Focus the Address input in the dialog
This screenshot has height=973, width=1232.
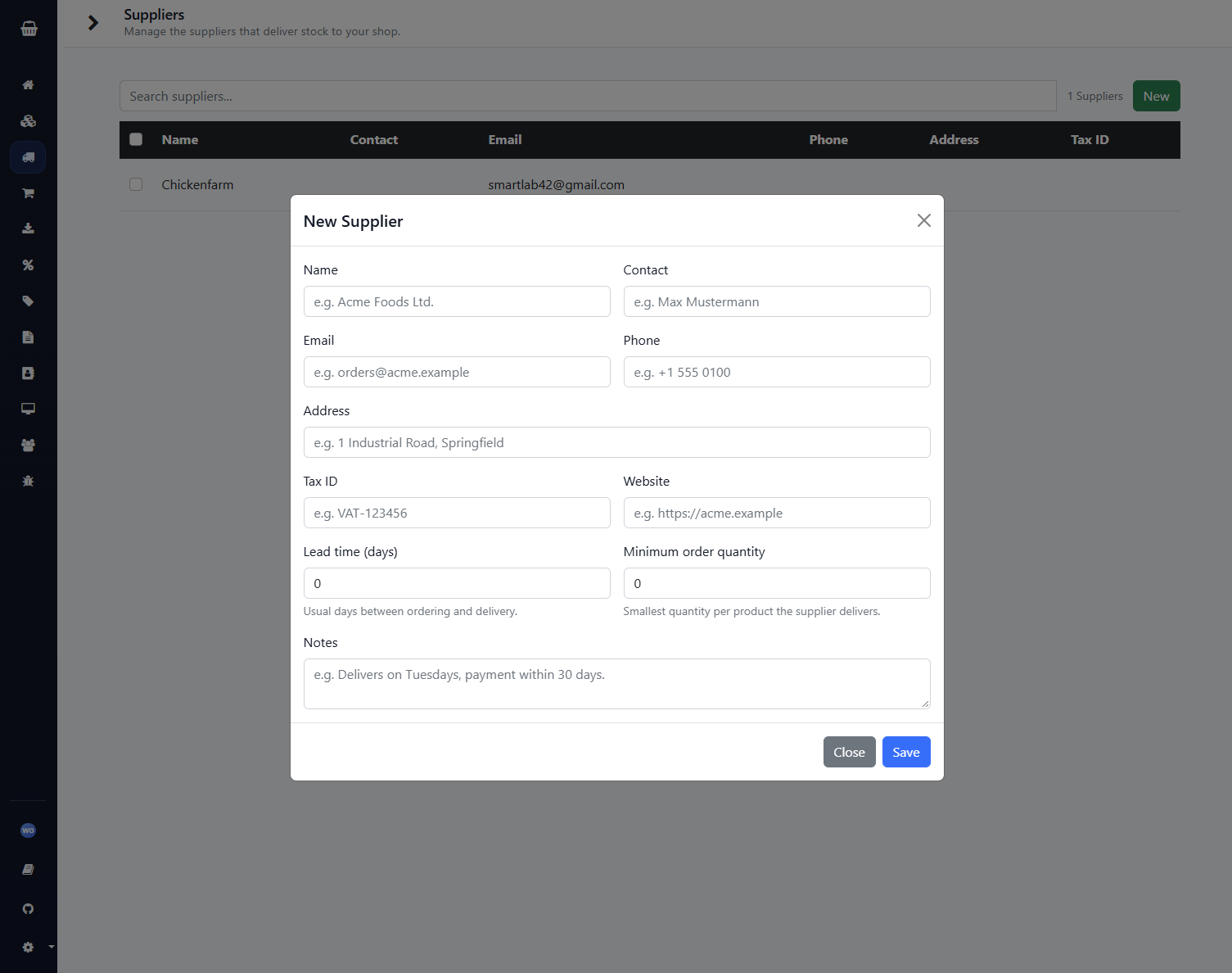[x=617, y=442]
